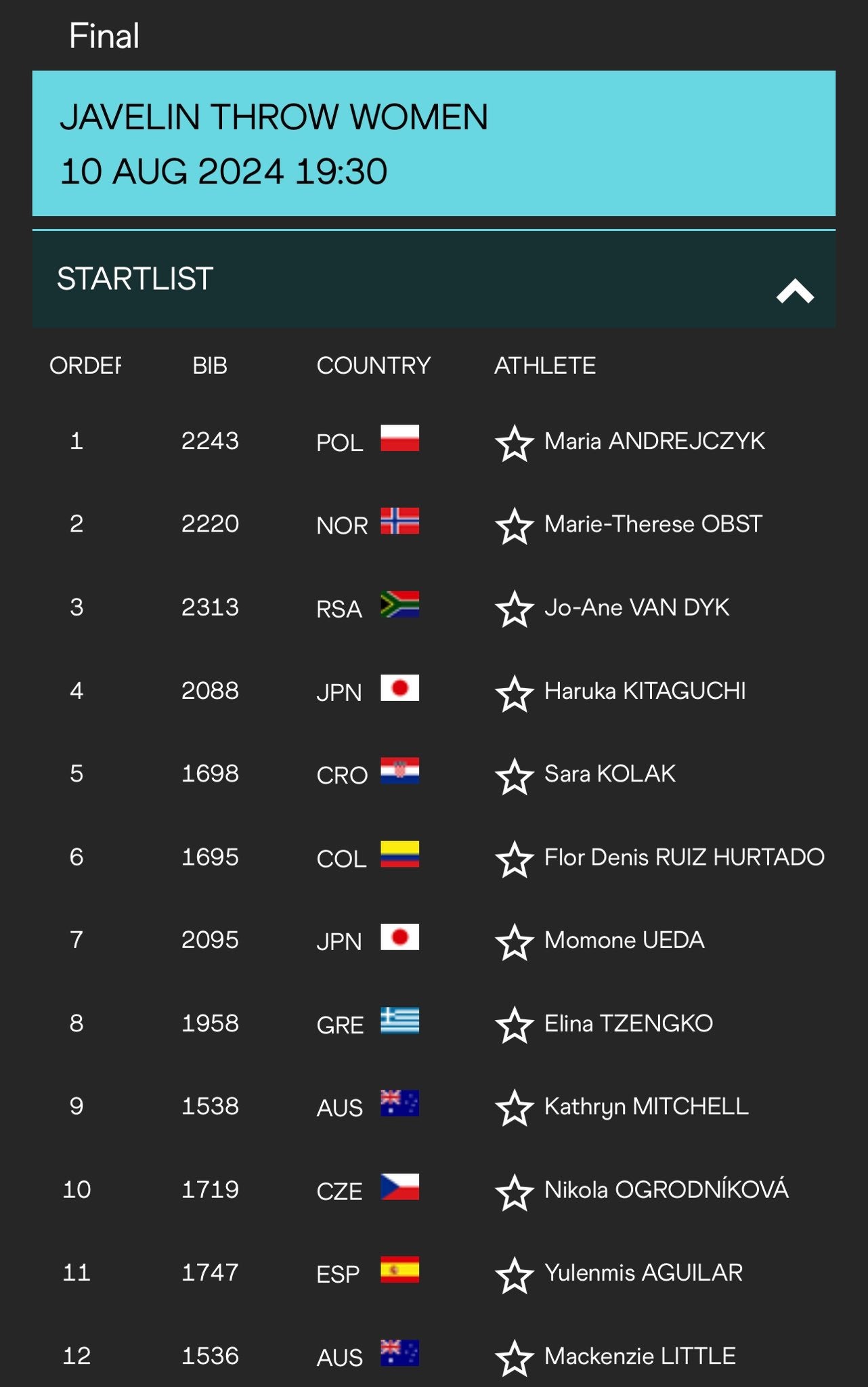The height and width of the screenshot is (1387, 868).
Task: Collapse the STARTLIST section chevron
Action: tap(795, 291)
